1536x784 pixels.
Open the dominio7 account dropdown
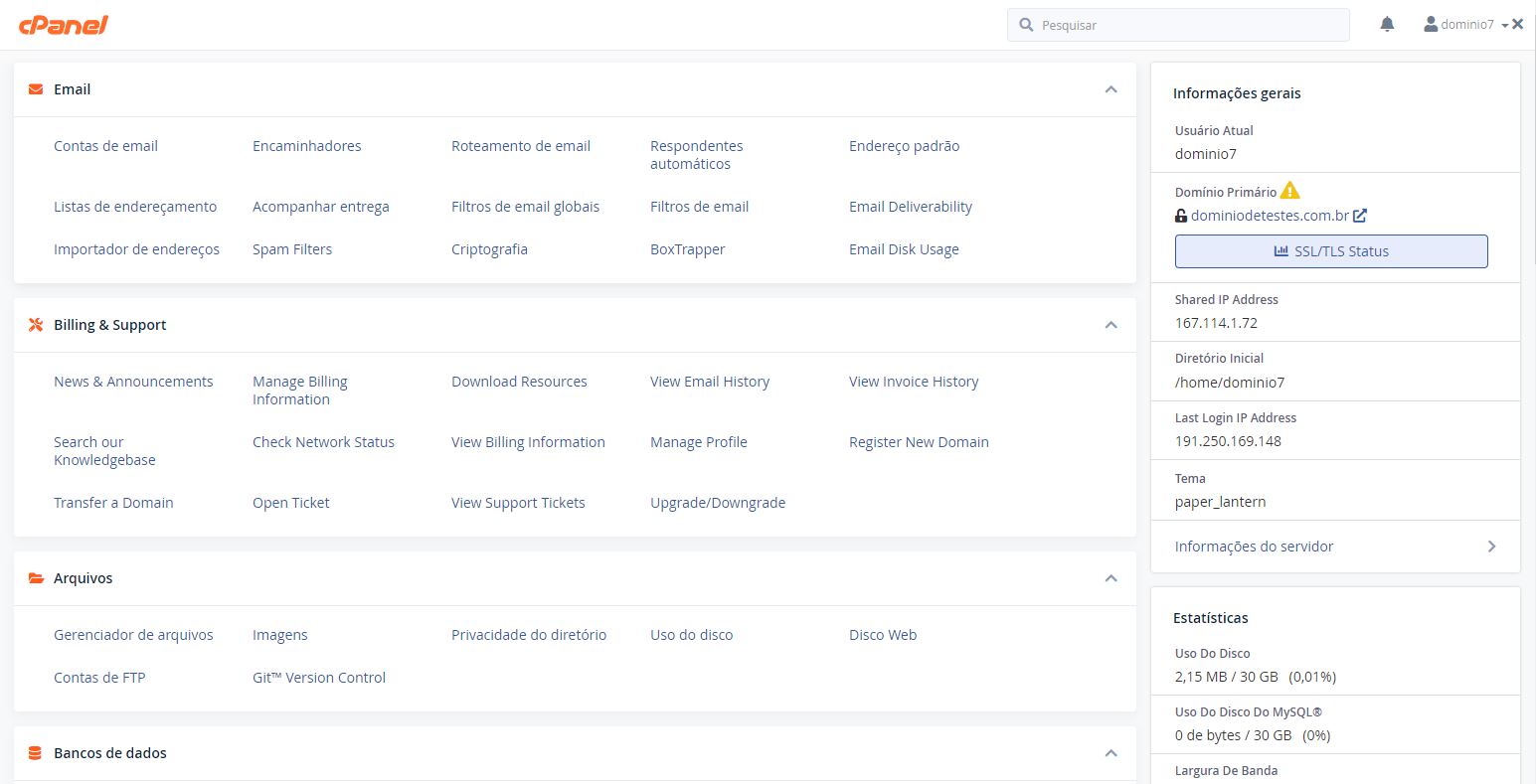[1470, 24]
